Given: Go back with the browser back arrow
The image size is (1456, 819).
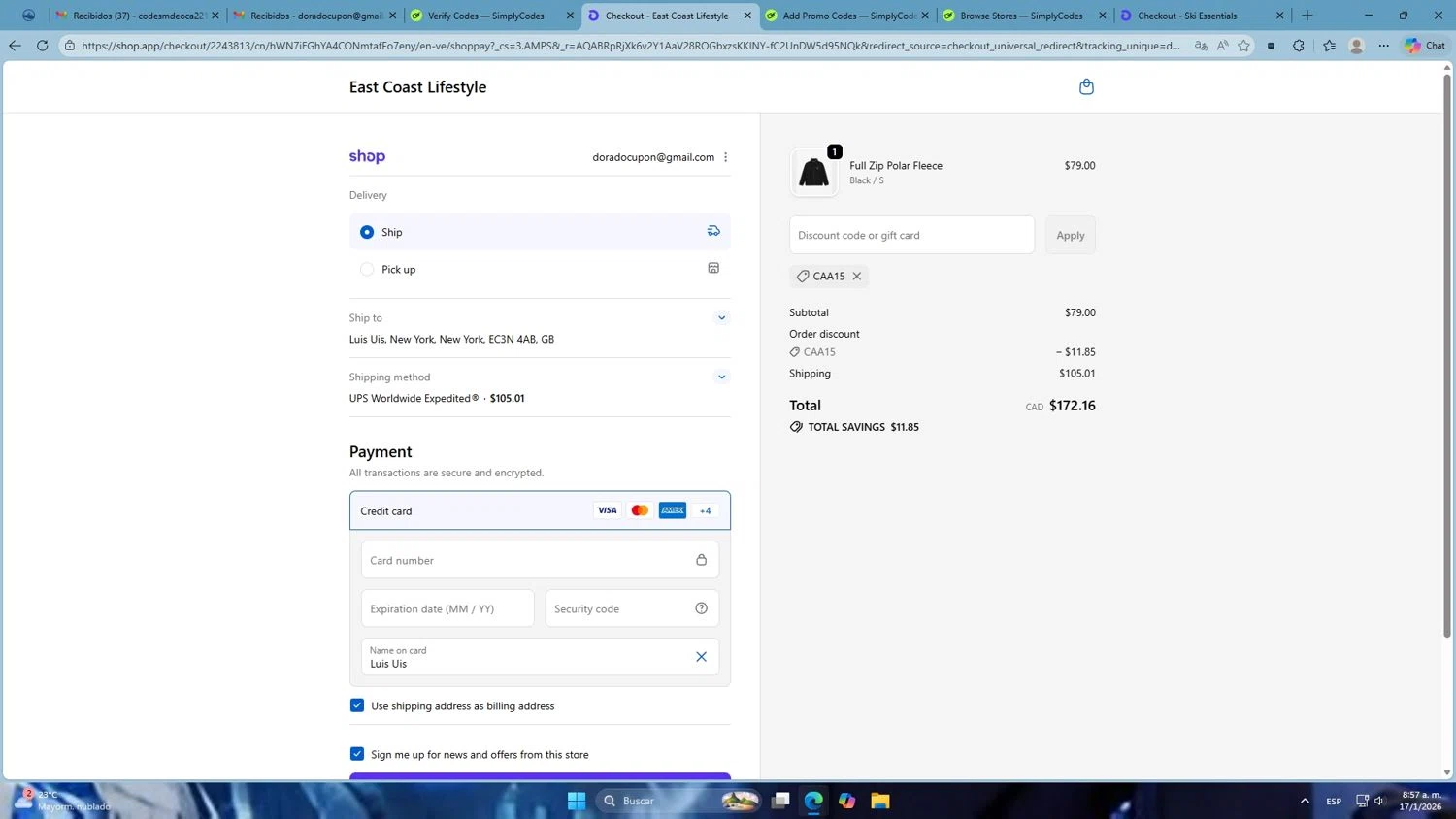Looking at the screenshot, I should 15,46.
